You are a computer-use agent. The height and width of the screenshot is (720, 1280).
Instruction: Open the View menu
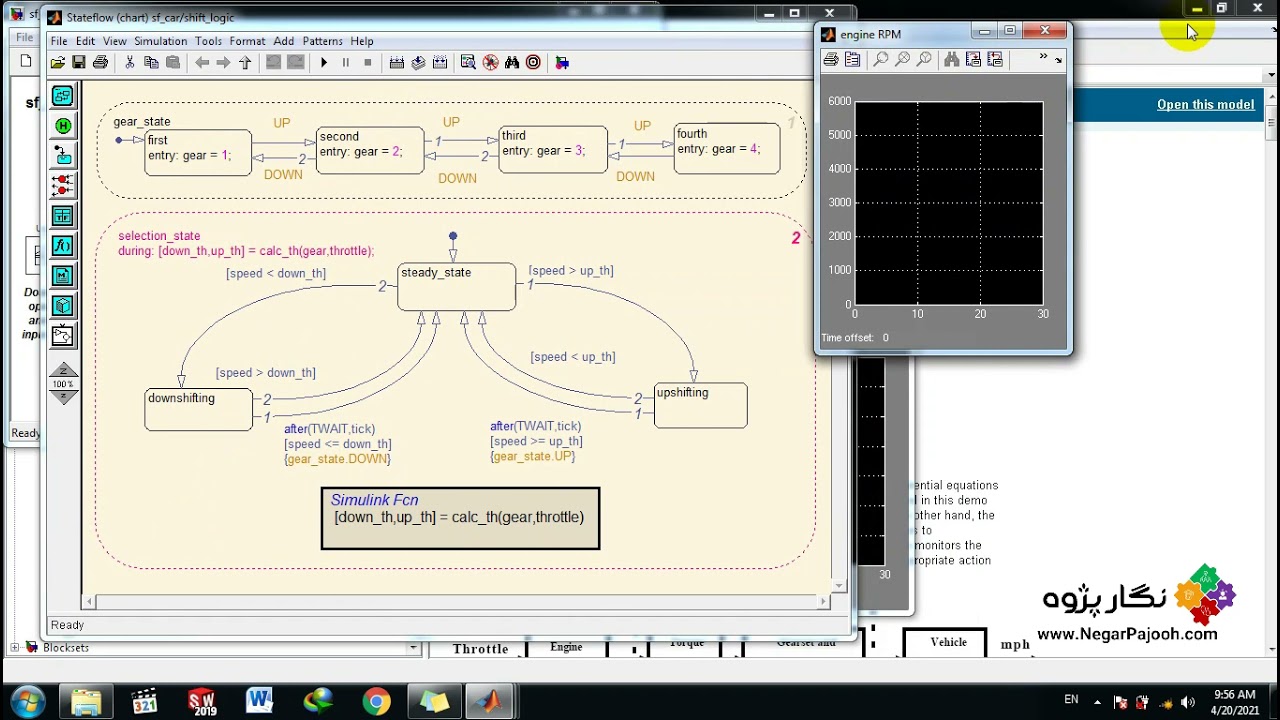click(115, 41)
